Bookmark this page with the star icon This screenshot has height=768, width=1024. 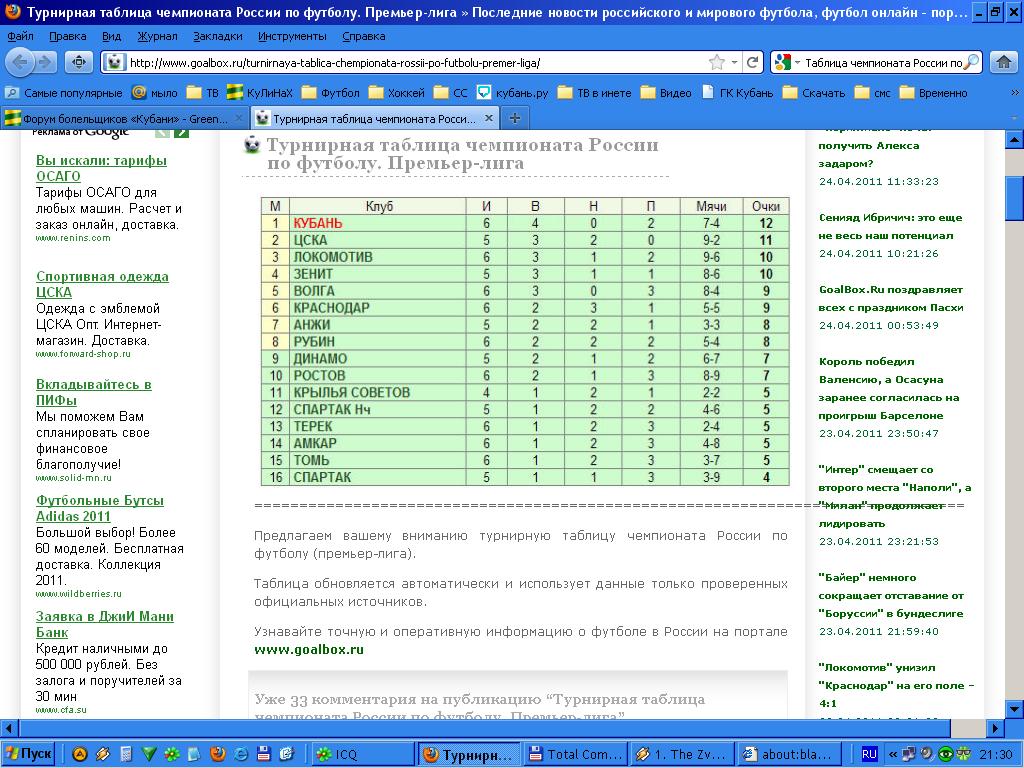click(x=716, y=63)
